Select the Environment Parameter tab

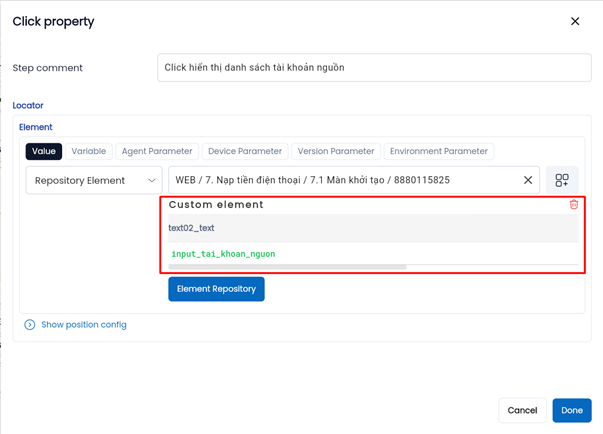click(439, 151)
